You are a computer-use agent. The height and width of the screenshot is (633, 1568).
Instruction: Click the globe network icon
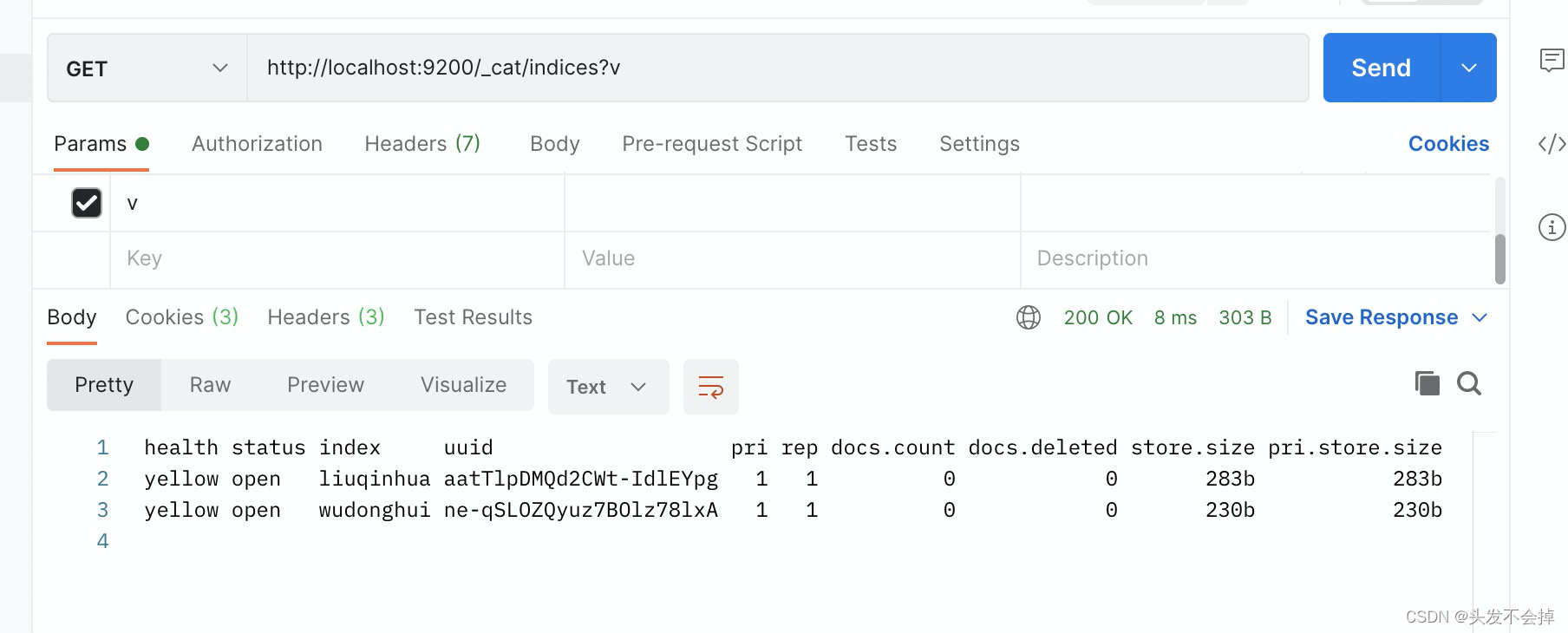pos(1029,317)
